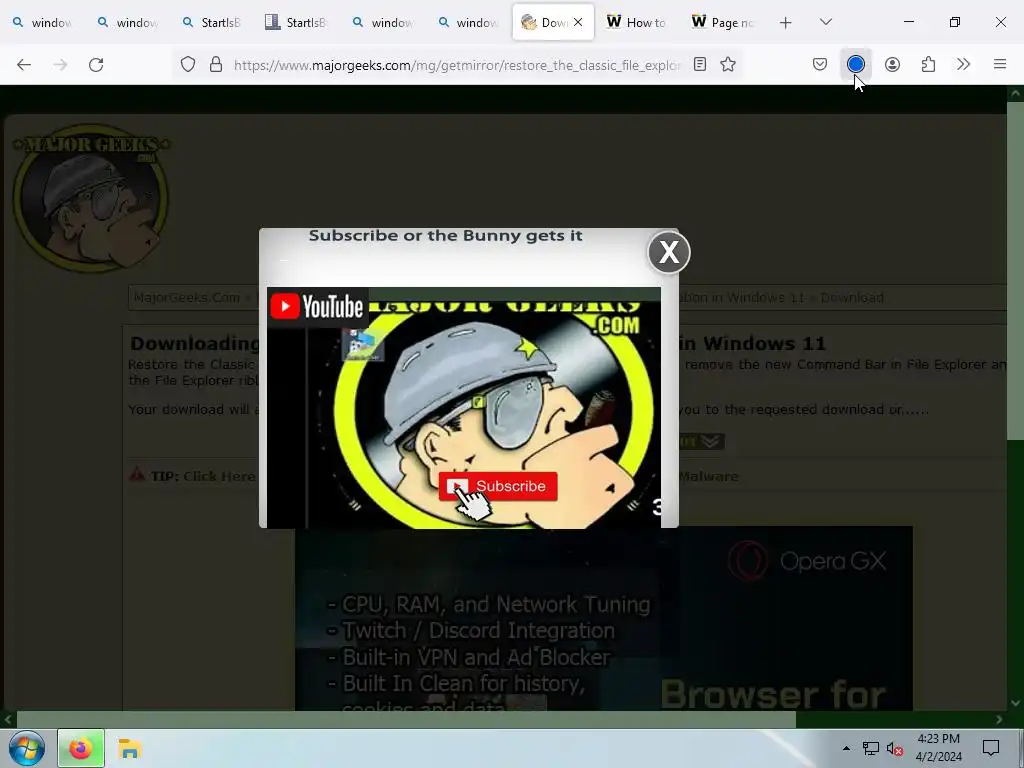Show hidden system tray icons
1024x768 pixels.
tap(846, 748)
